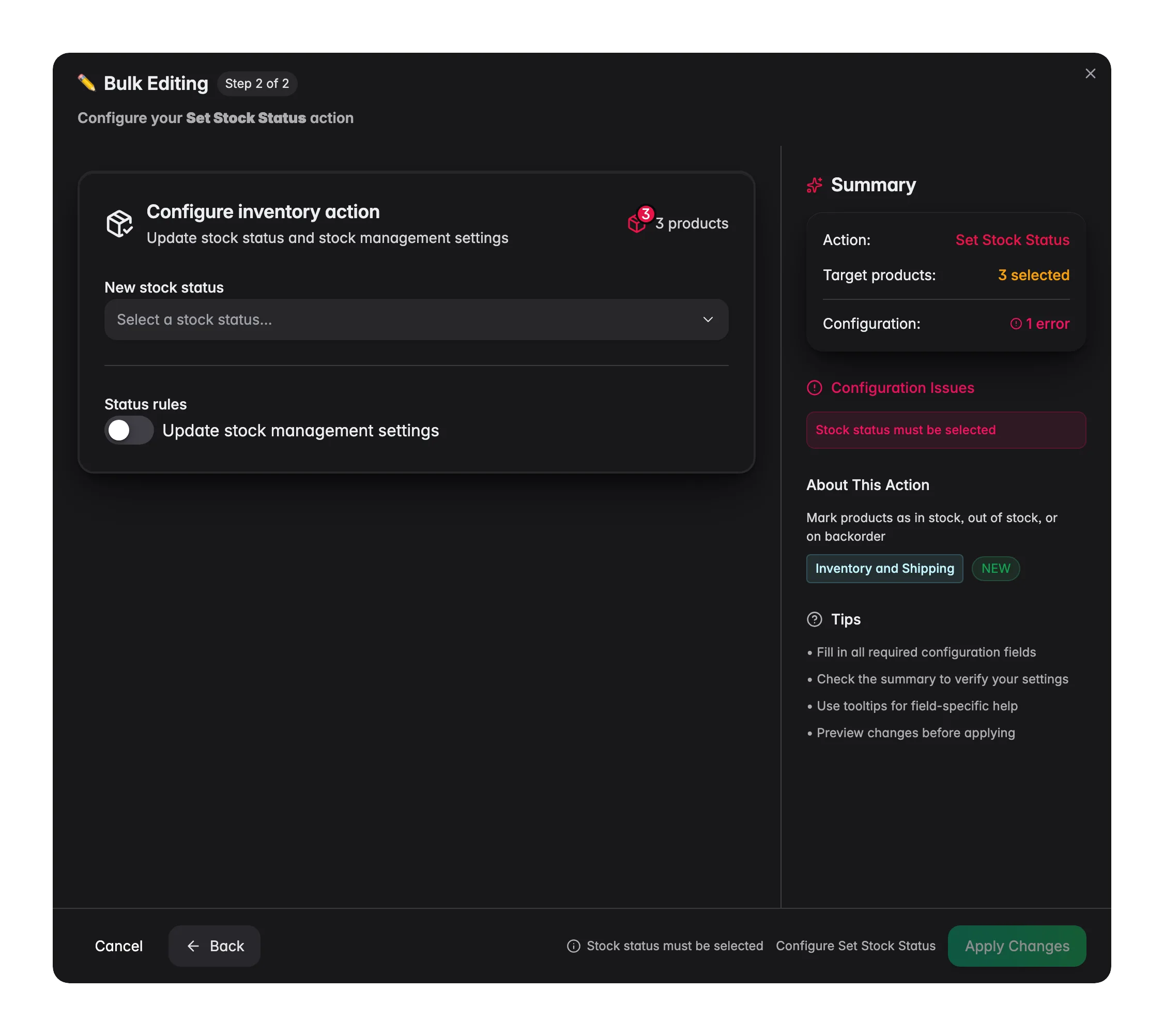The width and height of the screenshot is (1164, 1036).
Task: Click 'Use tooltips for field-specific help' tip
Action: [x=917, y=706]
